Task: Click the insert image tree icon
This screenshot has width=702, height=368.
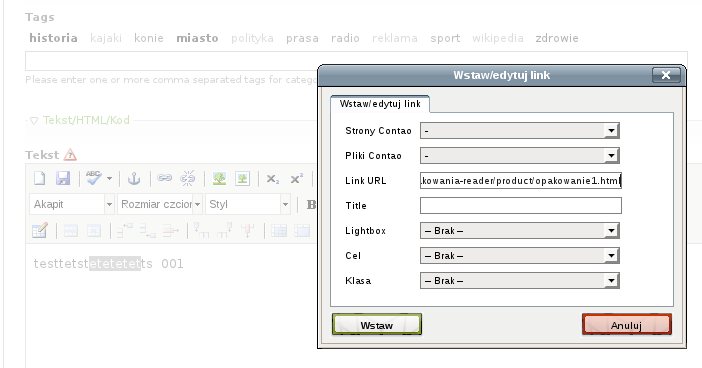Action: (219, 179)
